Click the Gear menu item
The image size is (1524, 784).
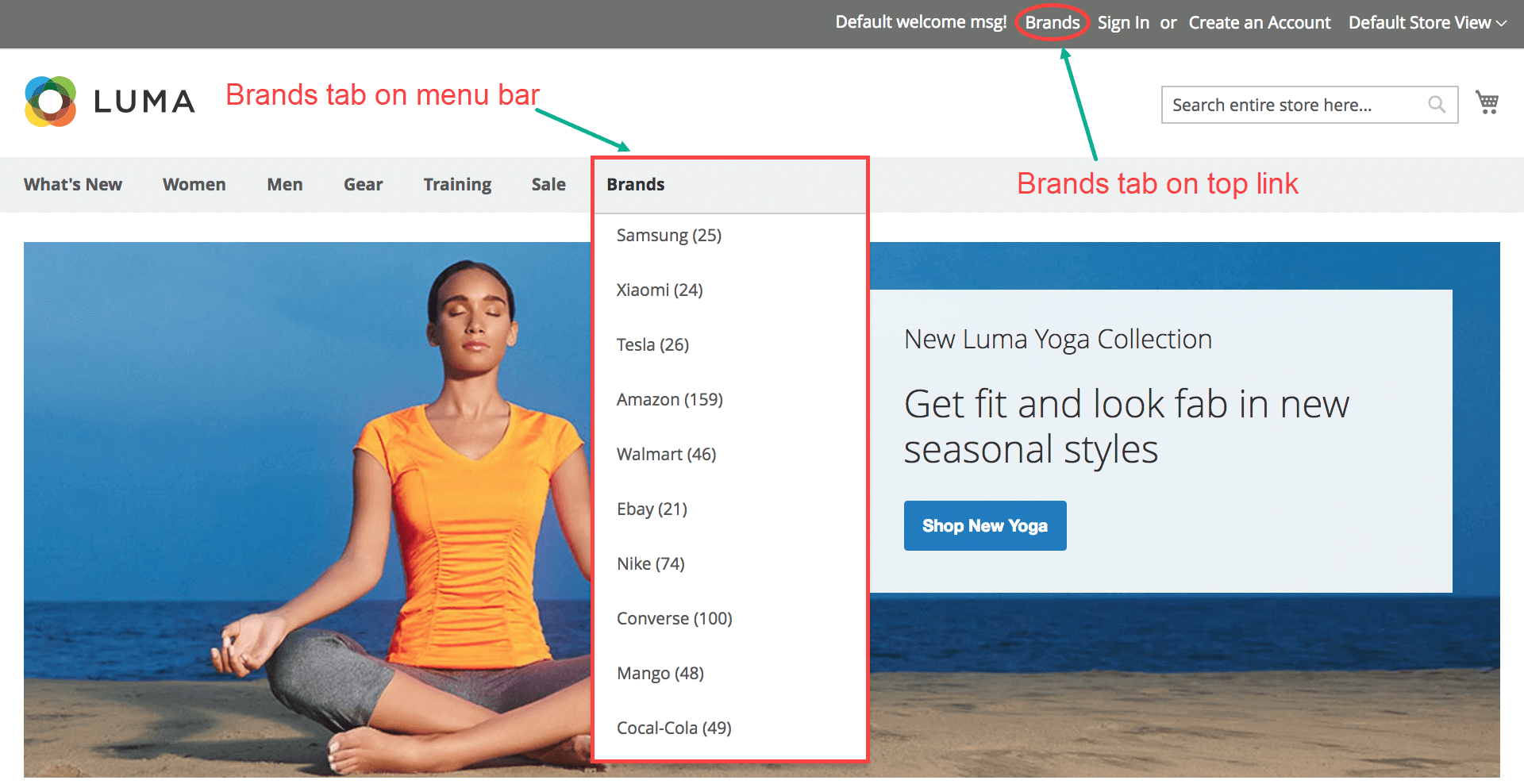[363, 184]
